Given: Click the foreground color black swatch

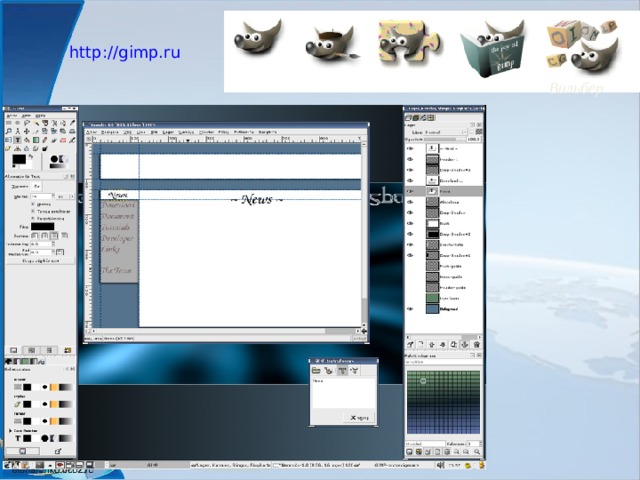Looking at the screenshot, I should [19, 160].
